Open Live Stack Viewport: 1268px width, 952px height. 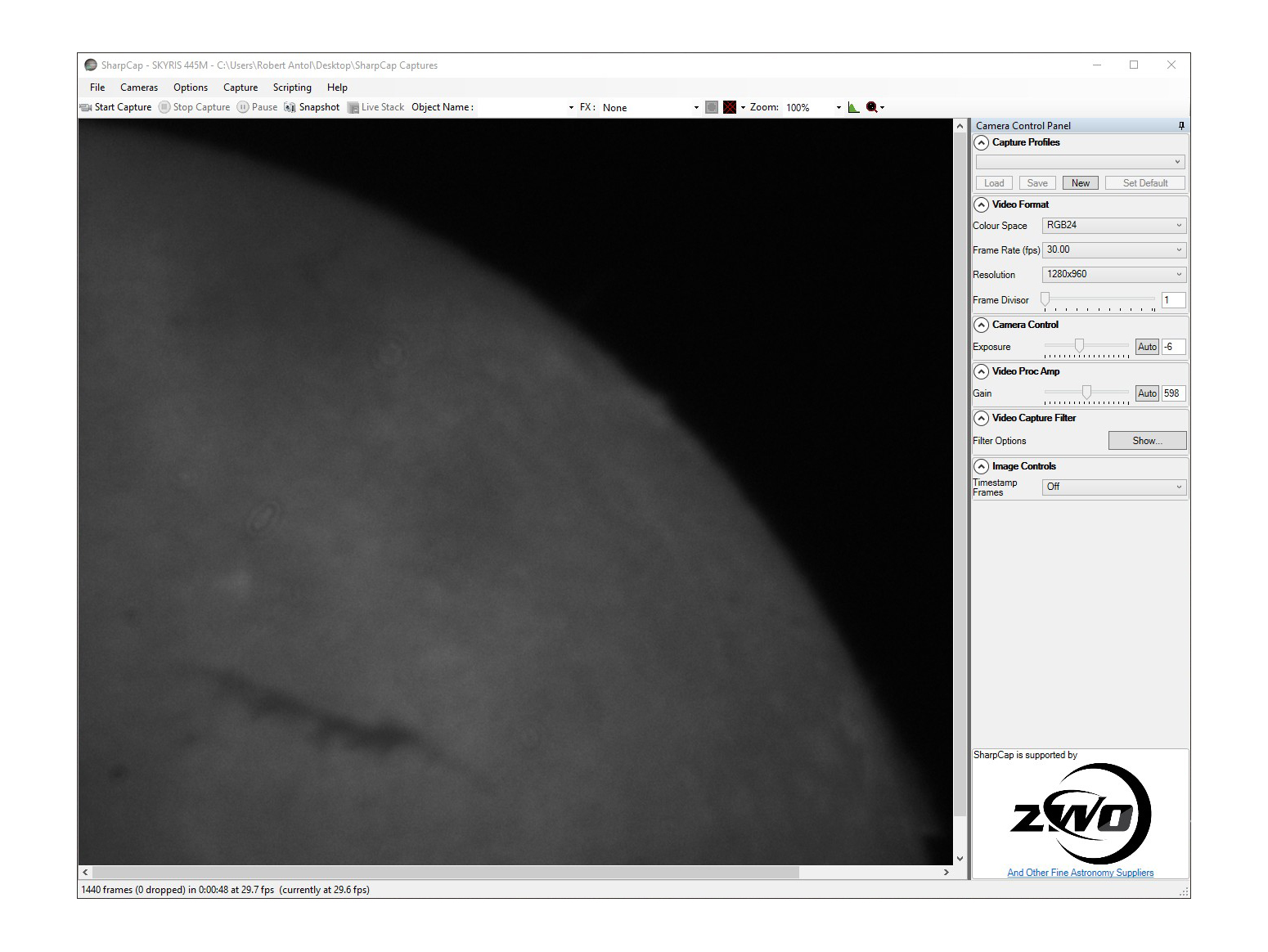375,107
